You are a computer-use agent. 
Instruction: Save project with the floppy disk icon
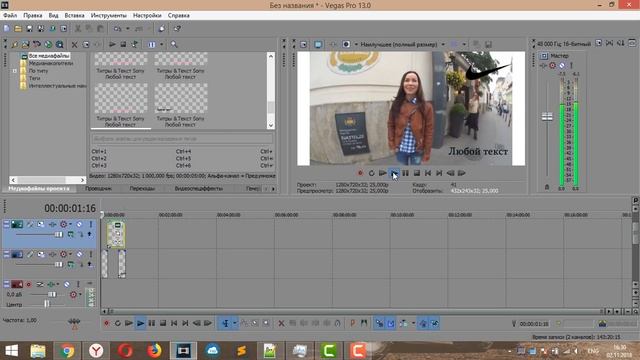(x=29, y=29)
